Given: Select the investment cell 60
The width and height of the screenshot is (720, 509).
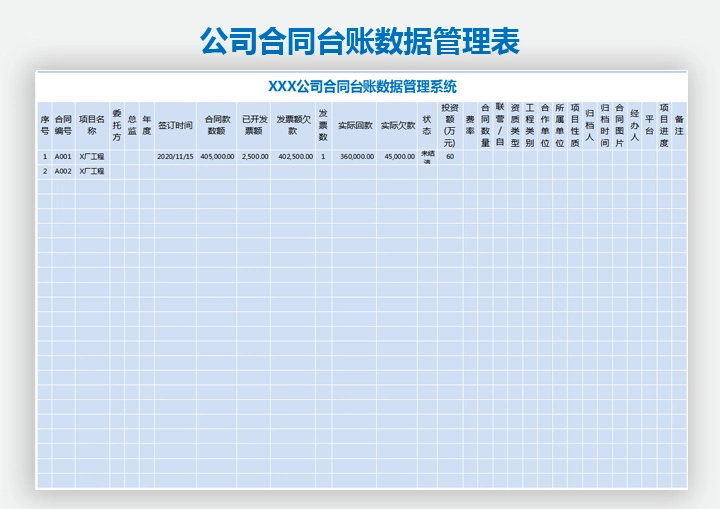Looking at the screenshot, I should [x=450, y=157].
